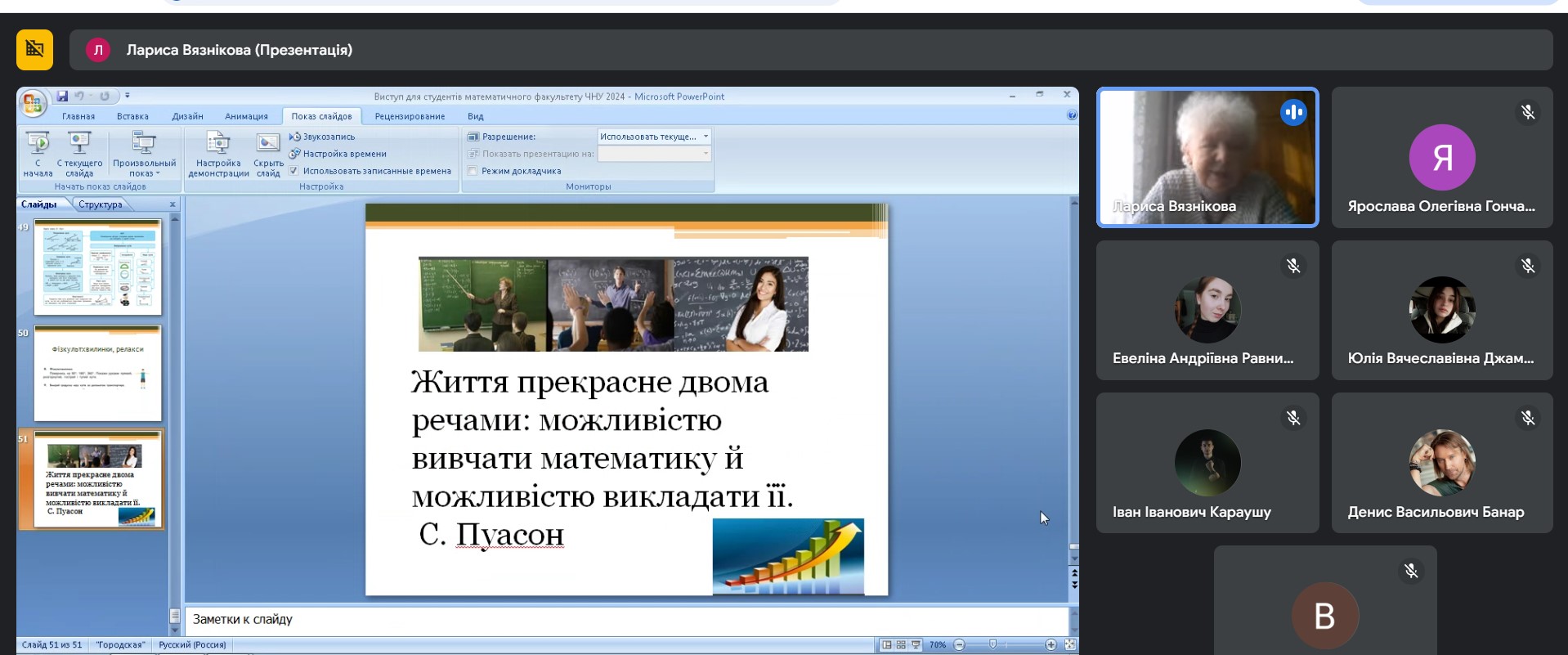
Task: Click the "Городская" theme status entry
Action: (120, 645)
